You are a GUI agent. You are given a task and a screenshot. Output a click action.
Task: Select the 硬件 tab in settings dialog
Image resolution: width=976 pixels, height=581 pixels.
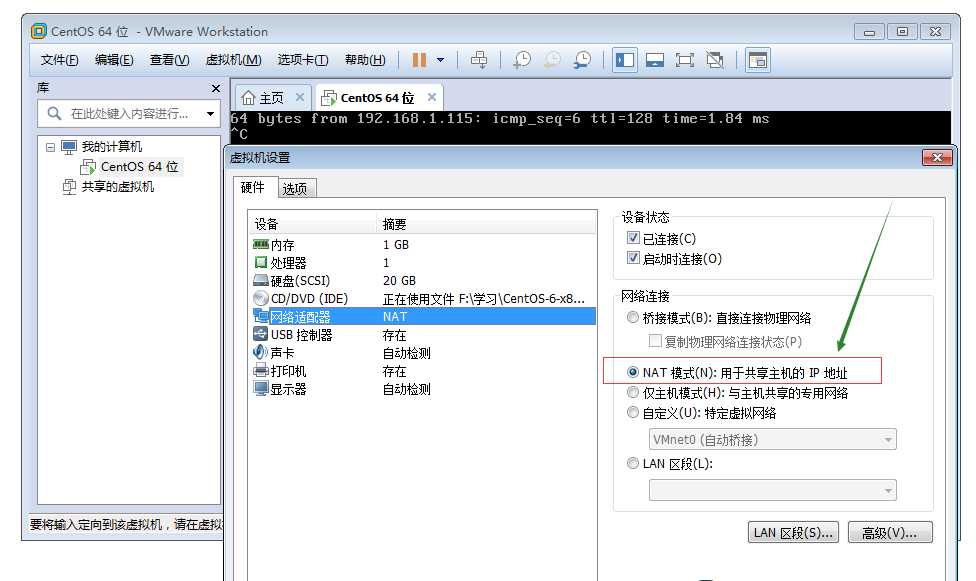point(253,187)
